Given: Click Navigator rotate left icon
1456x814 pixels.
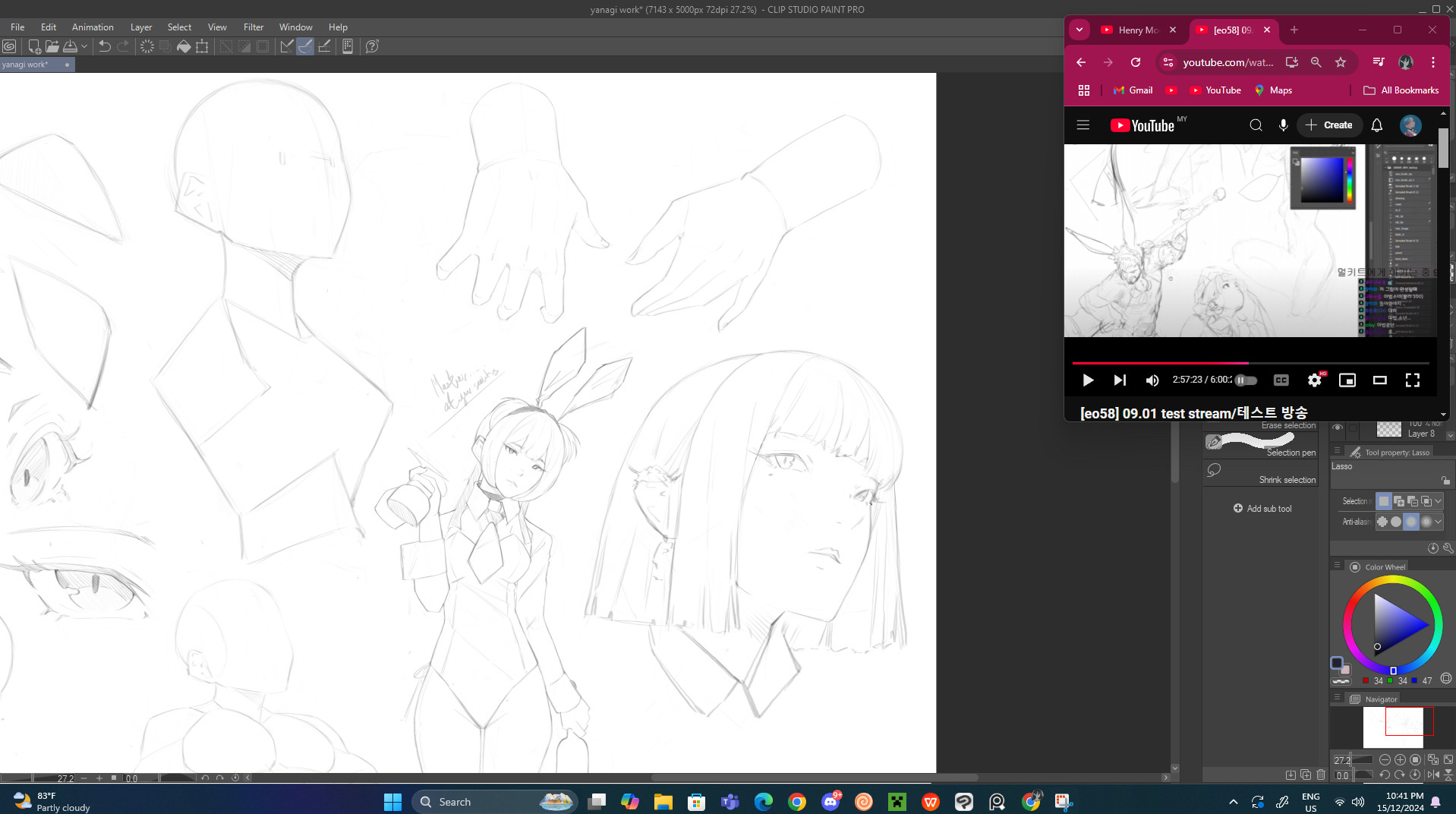Looking at the screenshot, I should 1385,775.
